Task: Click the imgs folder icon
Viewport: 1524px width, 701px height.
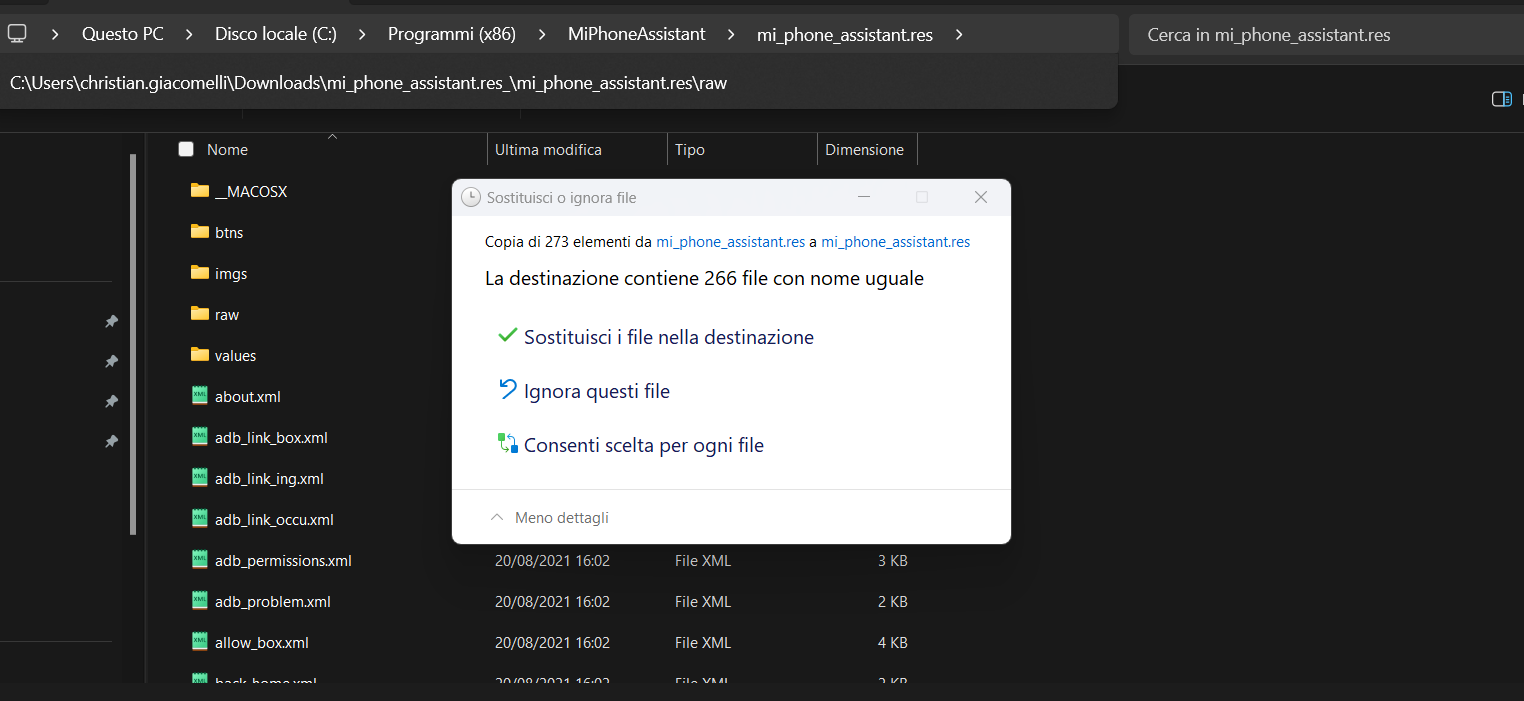Action: [200, 273]
